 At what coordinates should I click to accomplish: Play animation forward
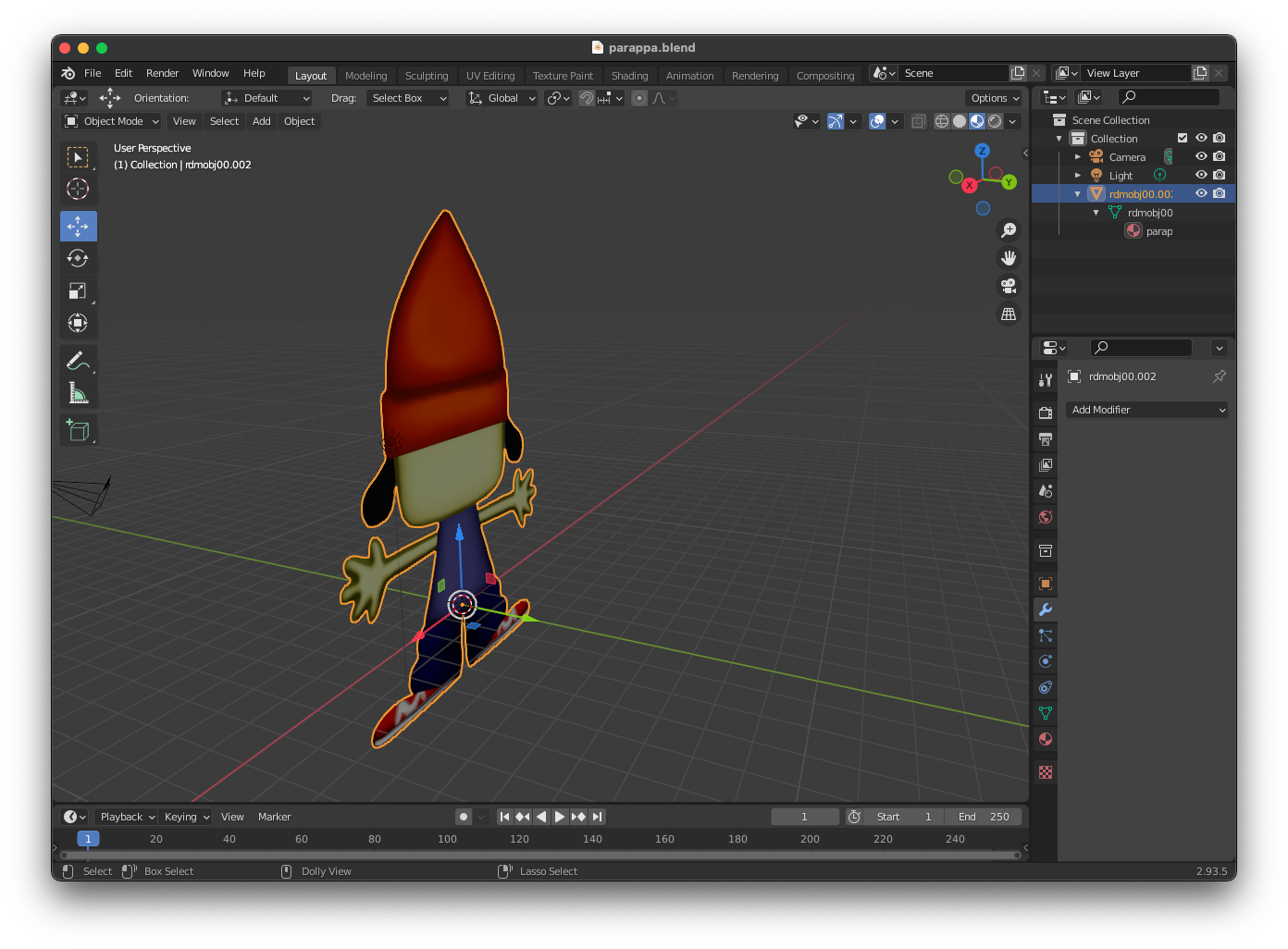coord(560,817)
